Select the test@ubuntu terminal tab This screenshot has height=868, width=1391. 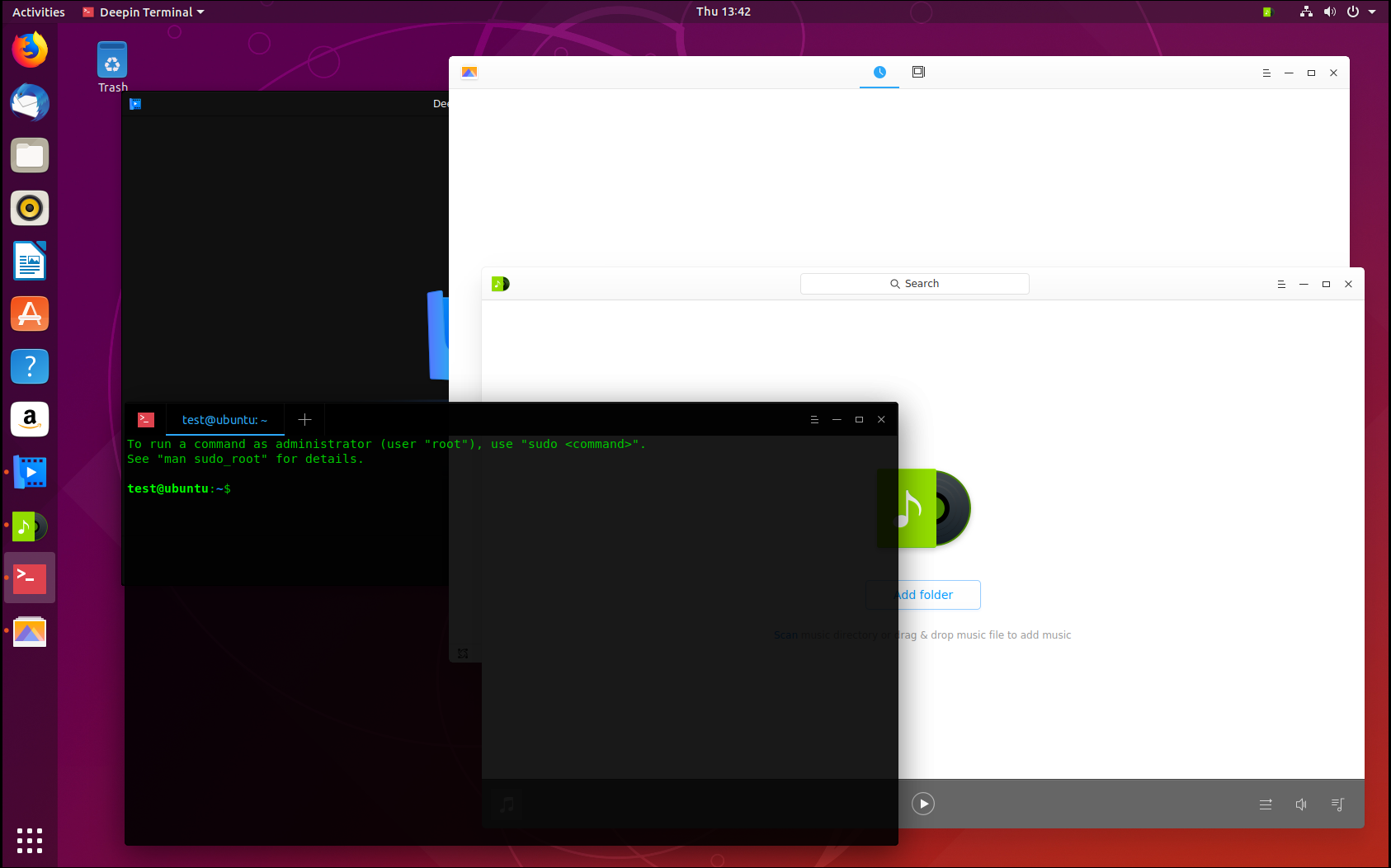coord(224,420)
